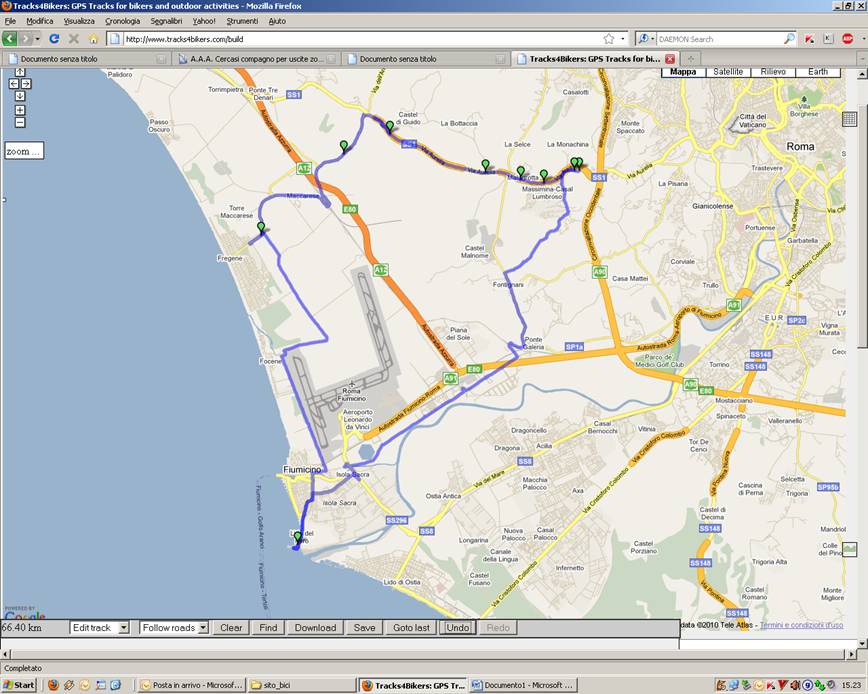Pan the map left with the arrow

pos(14,84)
